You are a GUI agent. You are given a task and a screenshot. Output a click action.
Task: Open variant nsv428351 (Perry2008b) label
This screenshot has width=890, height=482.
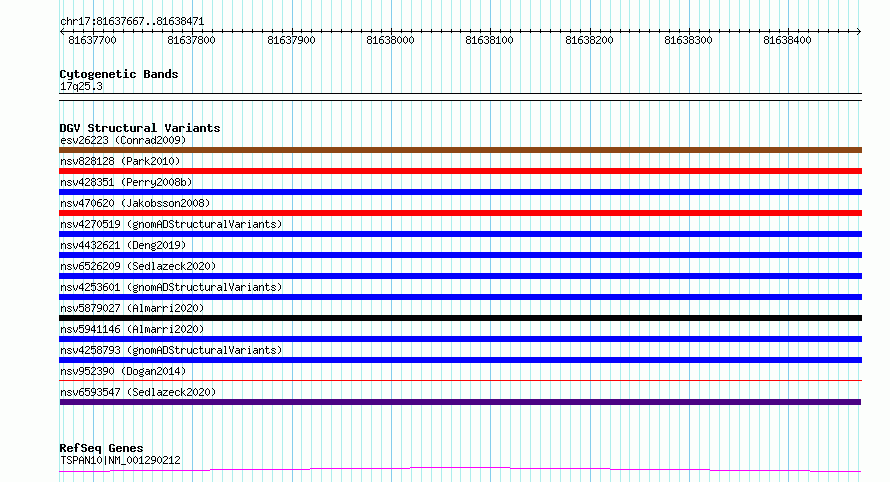[x=126, y=182]
